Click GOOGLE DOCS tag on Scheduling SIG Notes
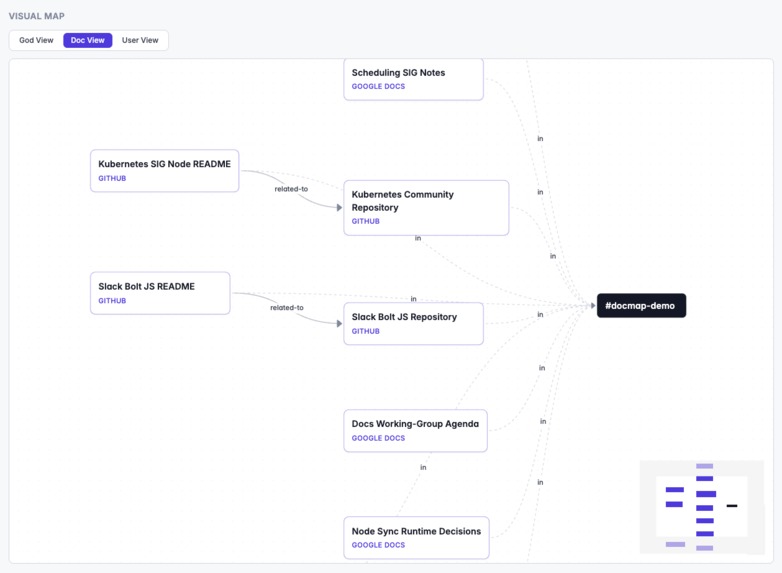Screen dimensions: 782x573 pos(379,86)
